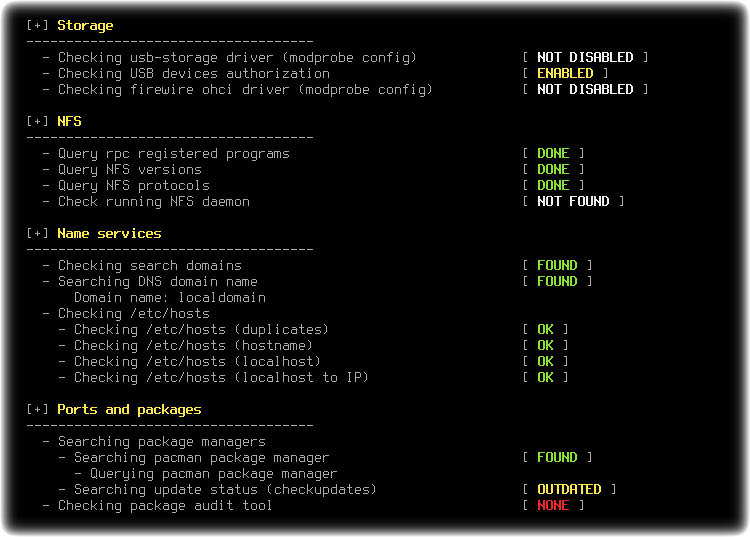Screen dimensions: 750x537
Task: Click OK status for localhost to IP
Action: [x=545, y=377]
